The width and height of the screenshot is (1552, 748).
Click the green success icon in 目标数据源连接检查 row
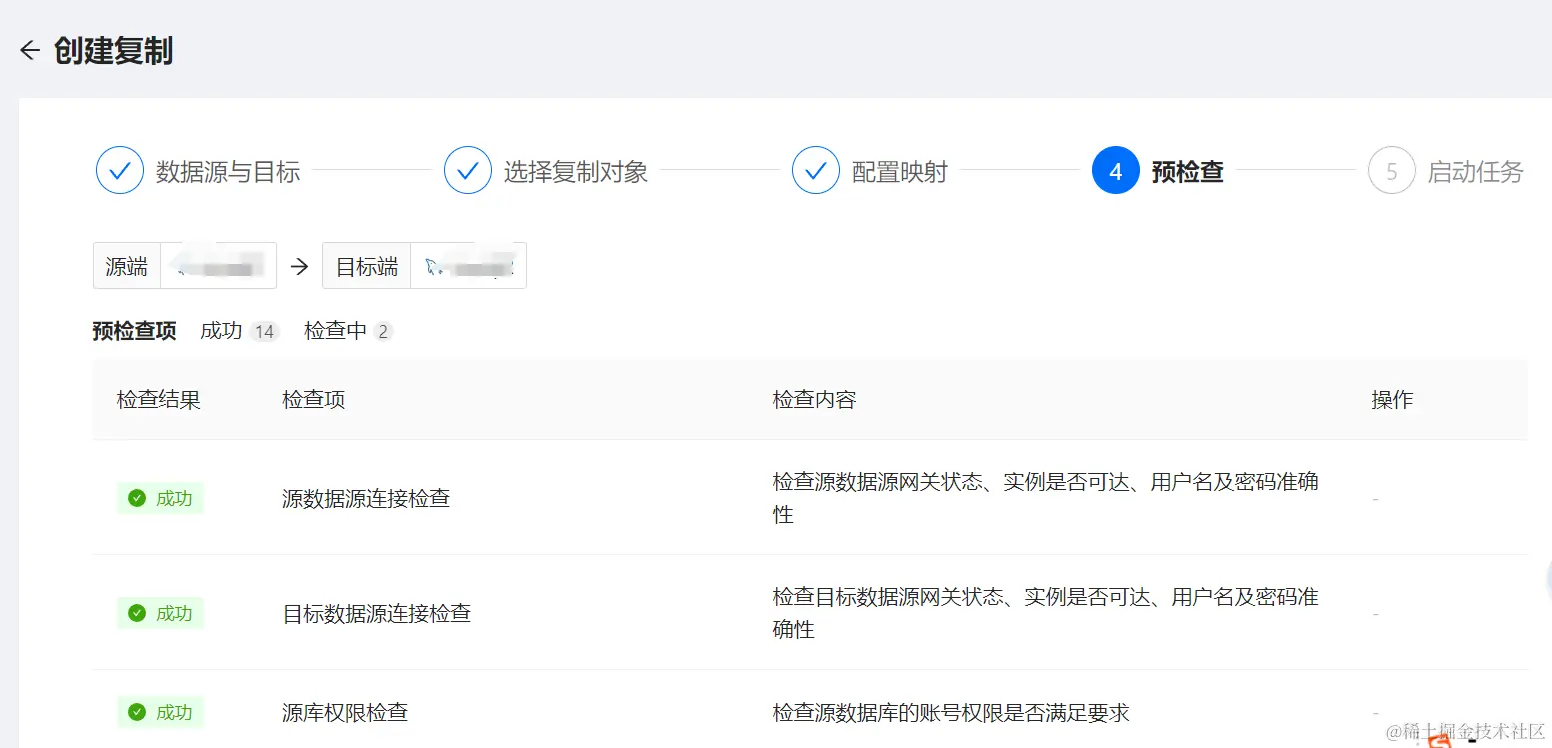137,613
